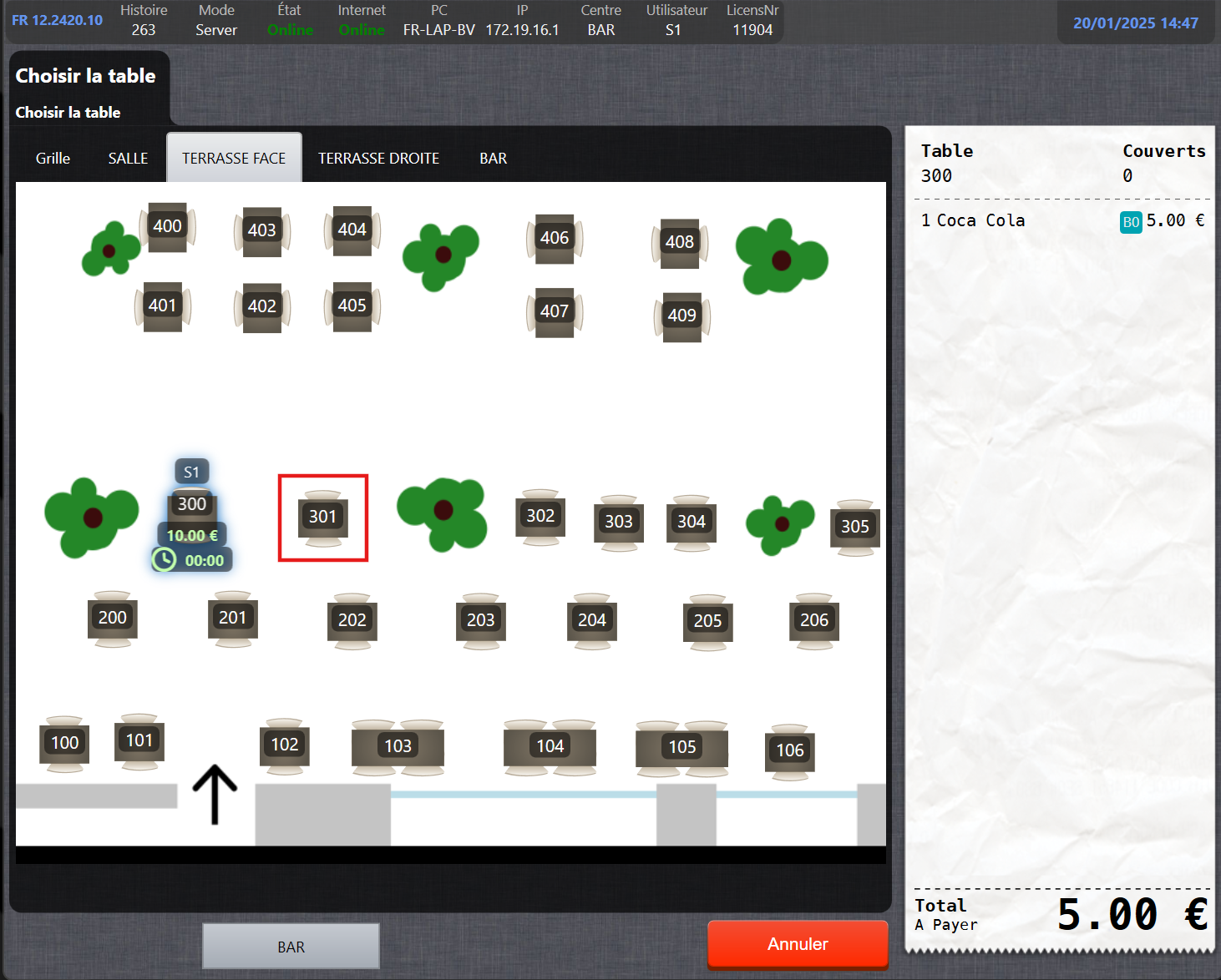Viewport: 1221px width, 980px height.
Task: Switch to the Grille tab
Action: coord(53,159)
